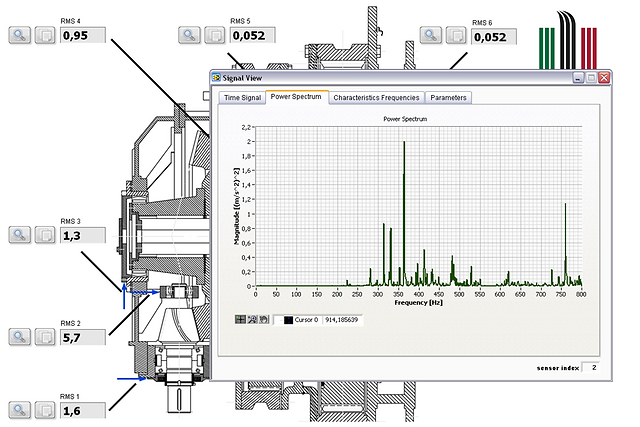Image resolution: width=640 pixels, height=427 pixels.
Task: Click the 800 tick label on frequency axis
Action: pyautogui.click(x=581, y=294)
